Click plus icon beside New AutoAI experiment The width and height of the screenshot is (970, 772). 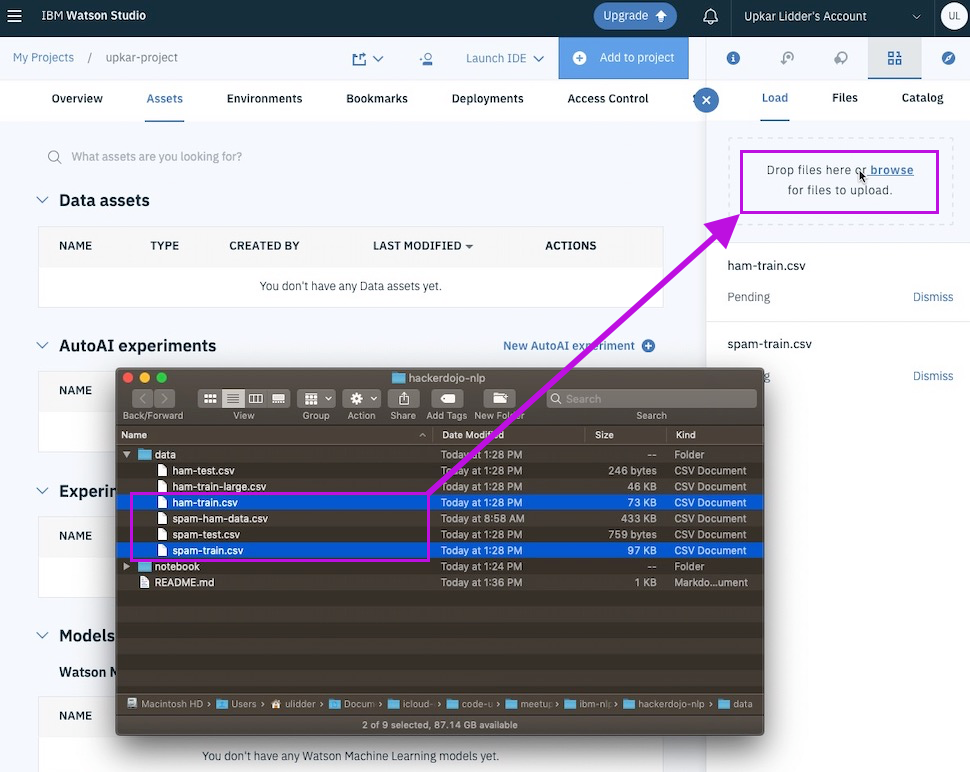648,346
